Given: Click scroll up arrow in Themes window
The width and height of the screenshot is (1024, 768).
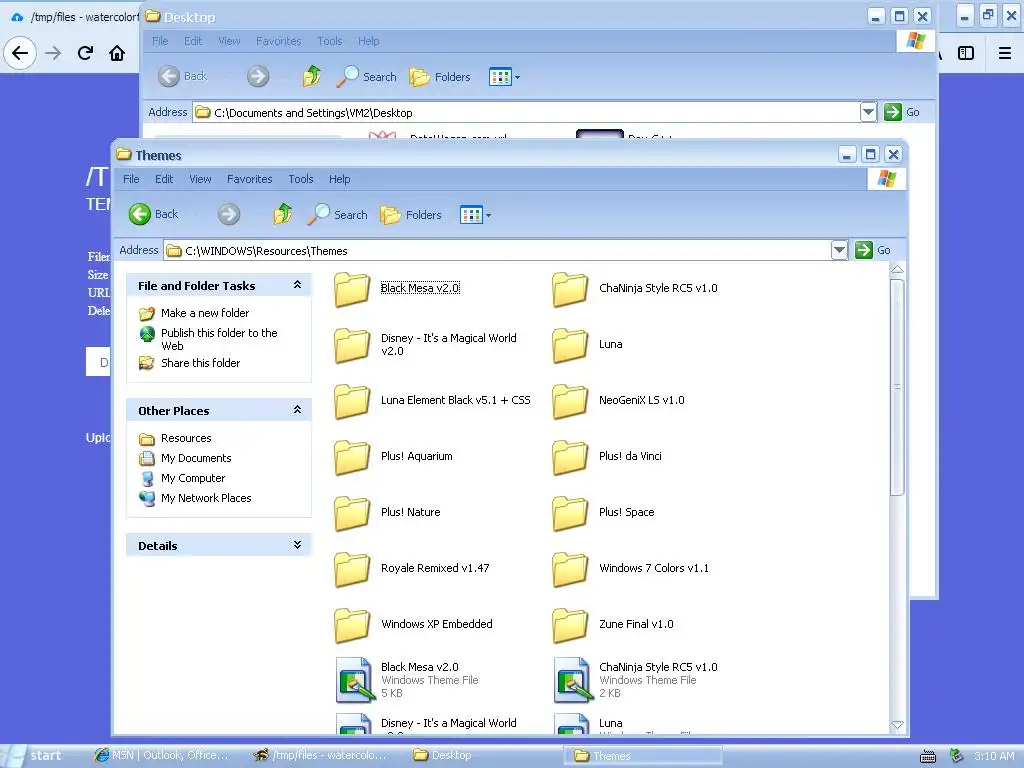Looking at the screenshot, I should pos(897,270).
